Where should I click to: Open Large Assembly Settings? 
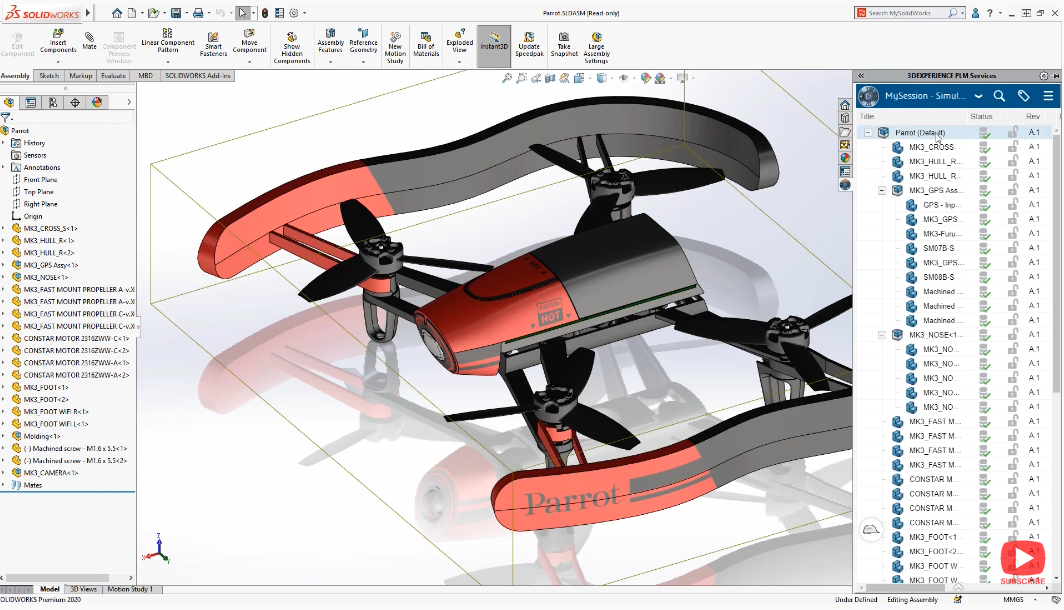pyautogui.click(x=596, y=48)
